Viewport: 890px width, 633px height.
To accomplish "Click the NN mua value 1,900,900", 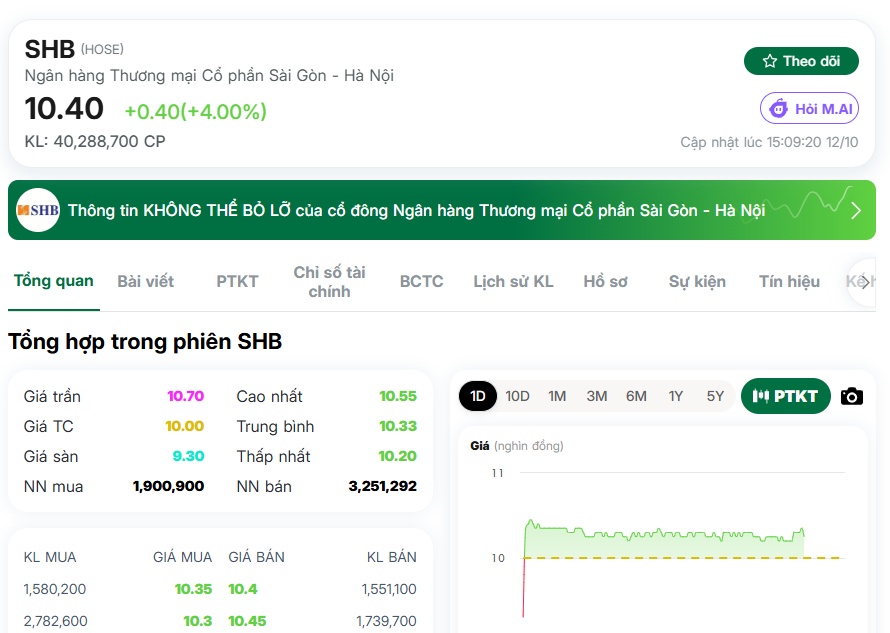I will [x=168, y=486].
